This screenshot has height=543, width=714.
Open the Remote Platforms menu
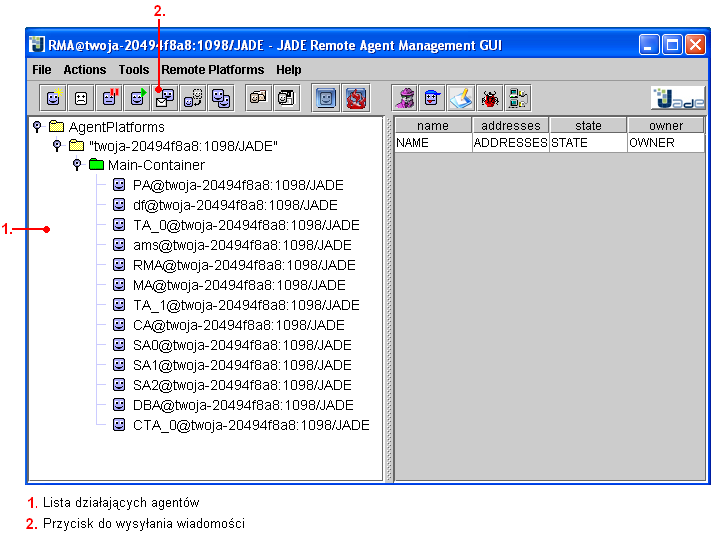tap(213, 70)
